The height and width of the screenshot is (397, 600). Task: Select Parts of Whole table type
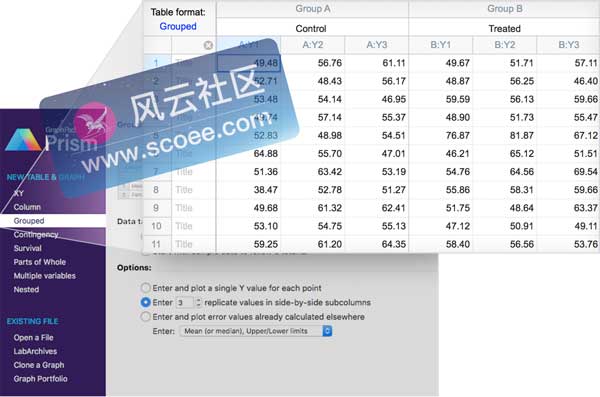point(40,262)
